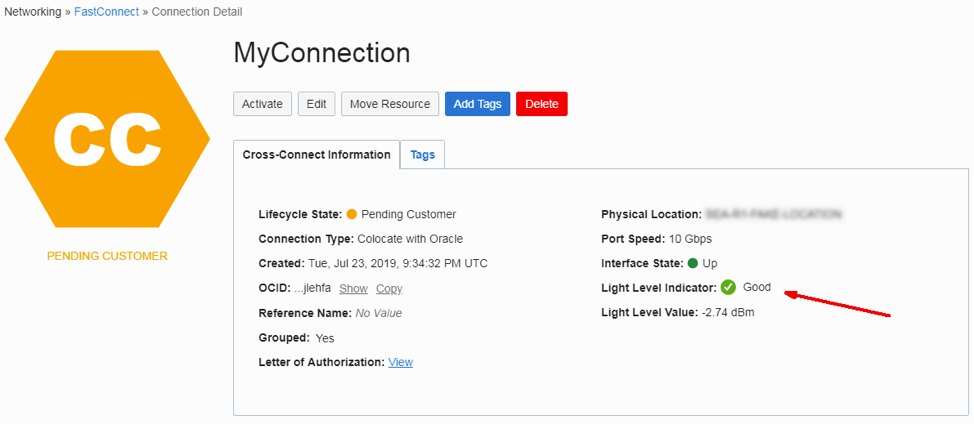Click the Edit button

pos(316,104)
